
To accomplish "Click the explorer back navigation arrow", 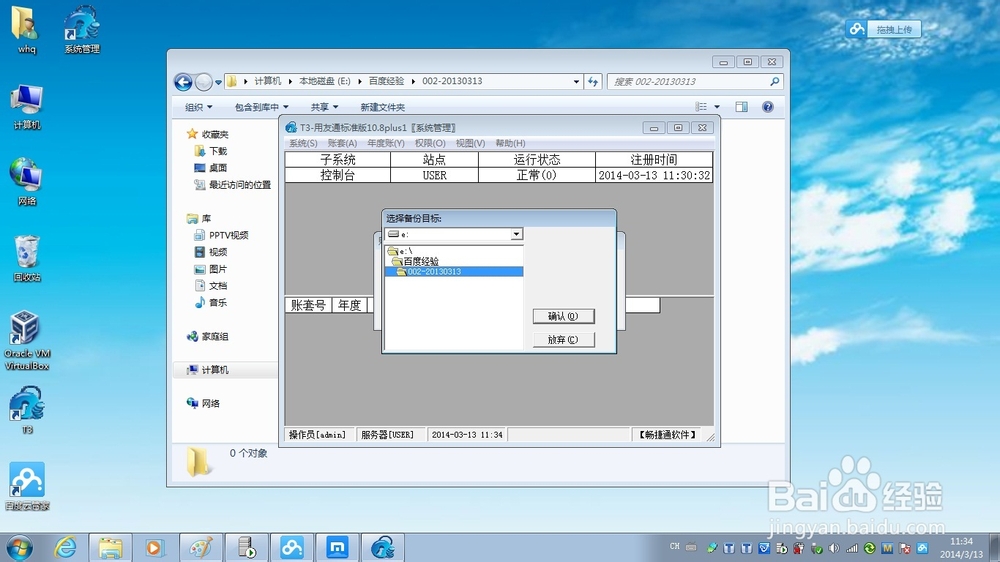I will 183,82.
